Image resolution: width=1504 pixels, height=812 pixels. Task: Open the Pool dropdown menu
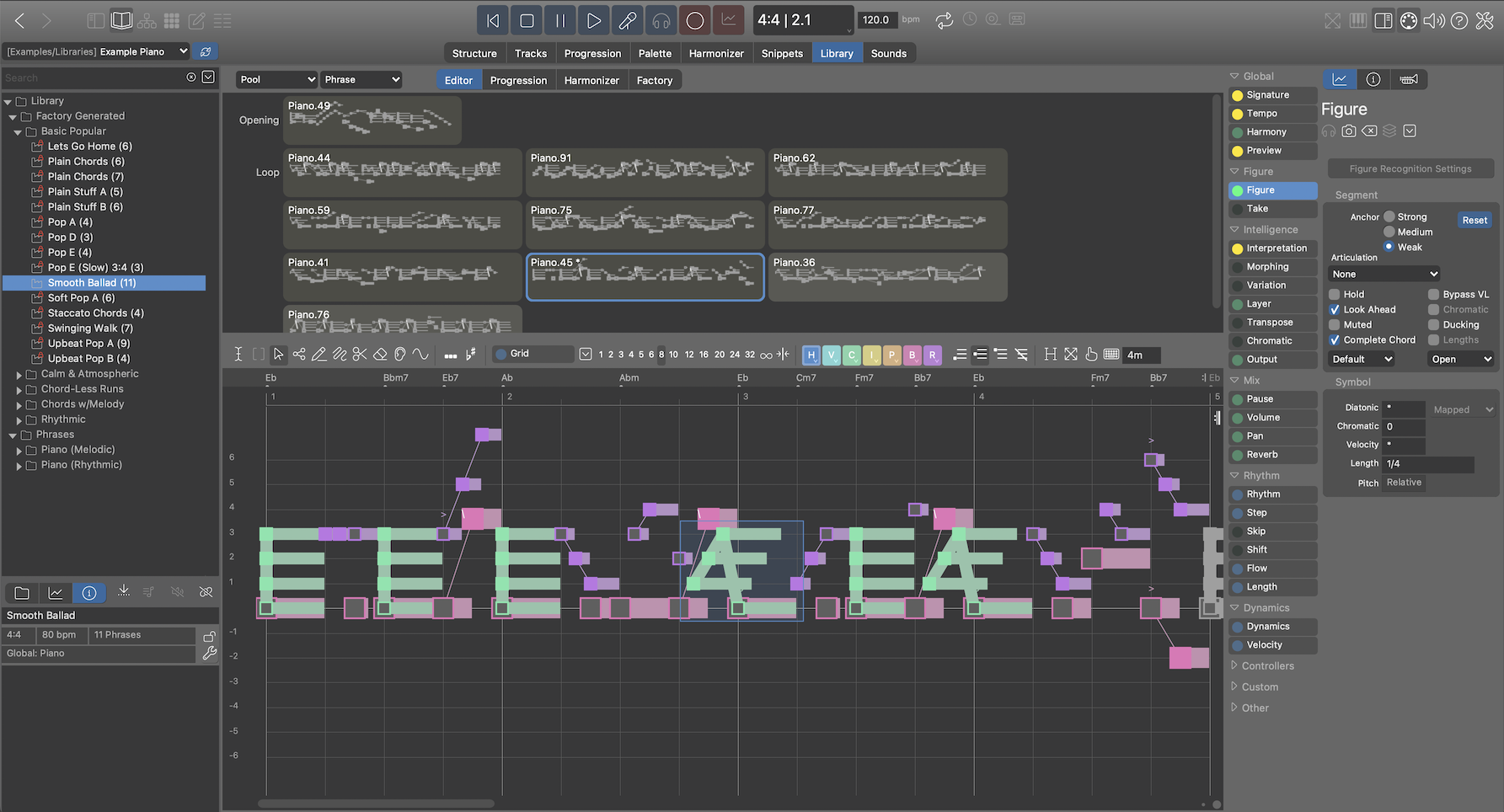276,80
